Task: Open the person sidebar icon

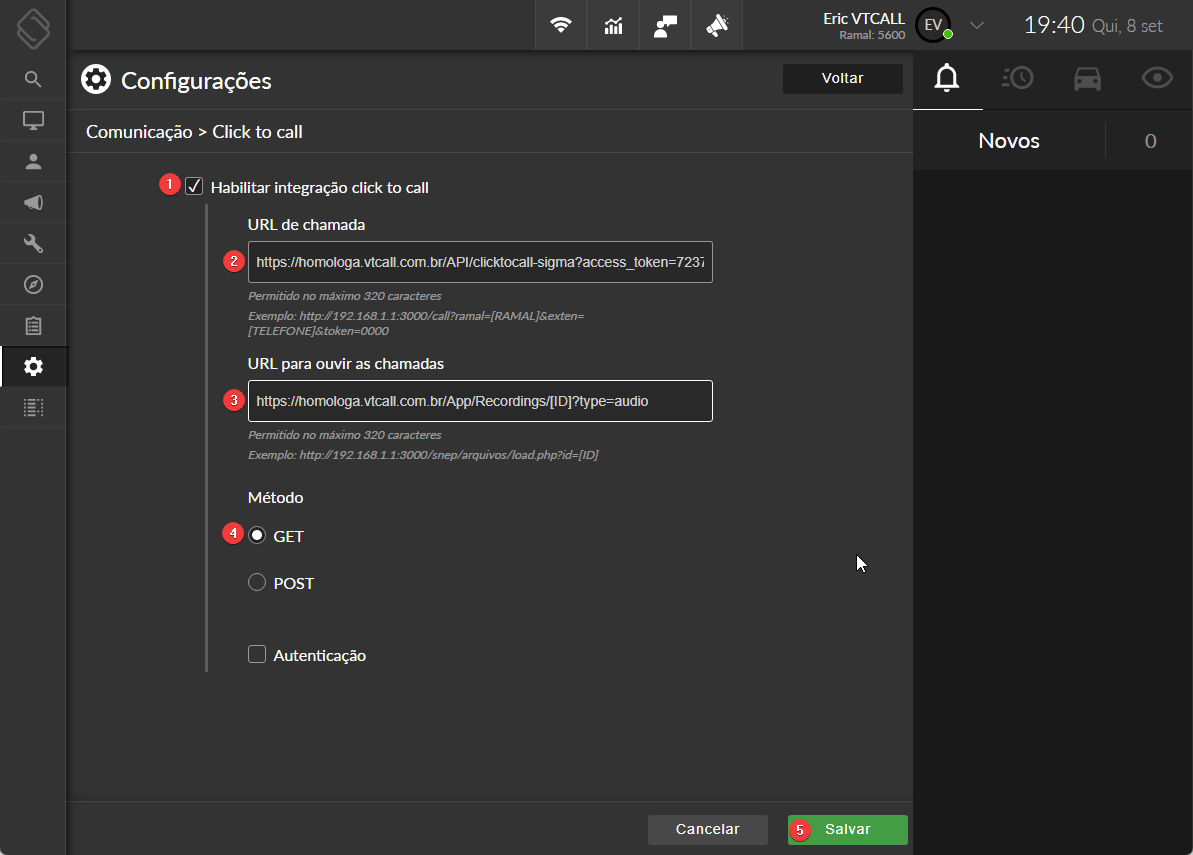Action: click(x=33, y=161)
